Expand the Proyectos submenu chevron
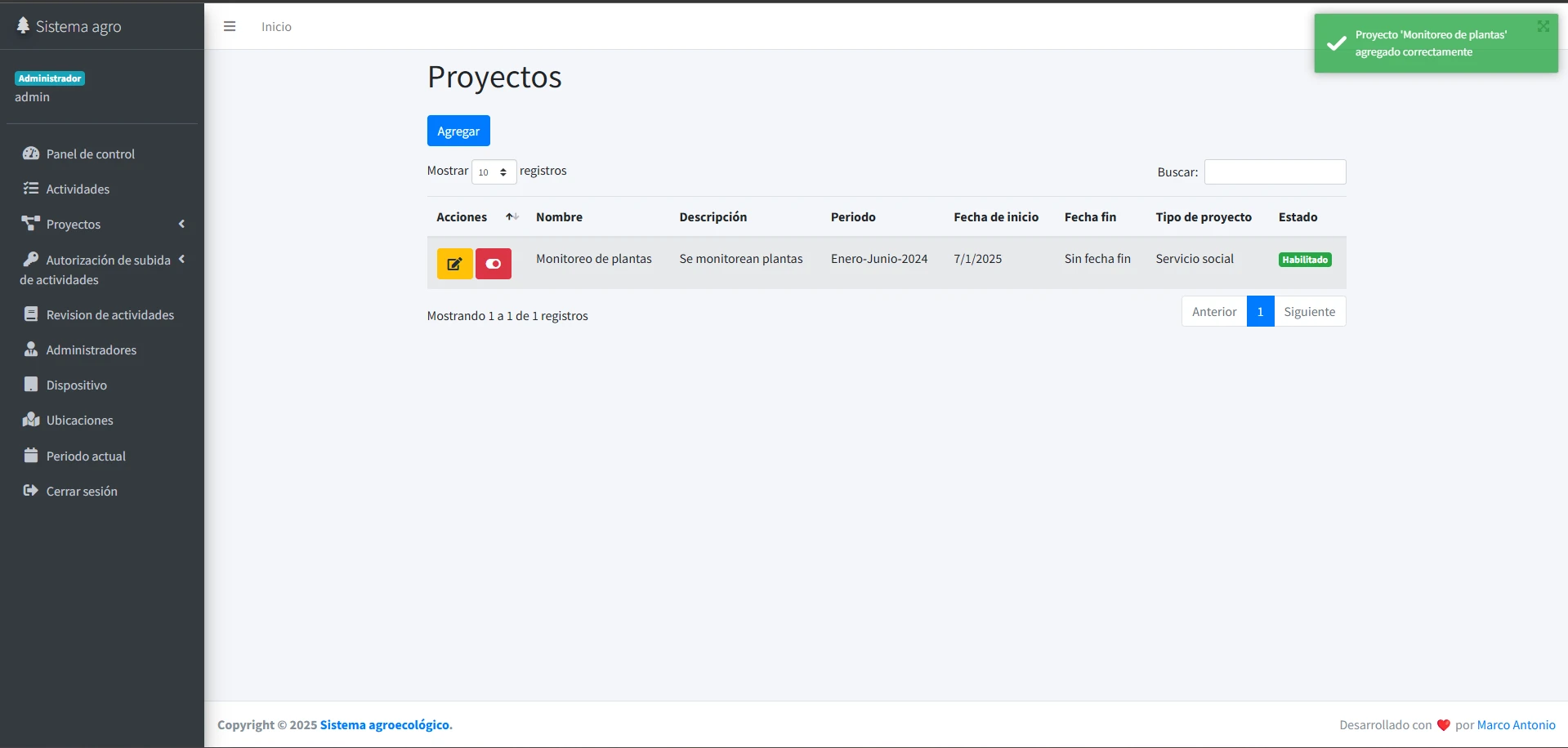Viewport: 1568px width, 748px height. click(x=181, y=224)
